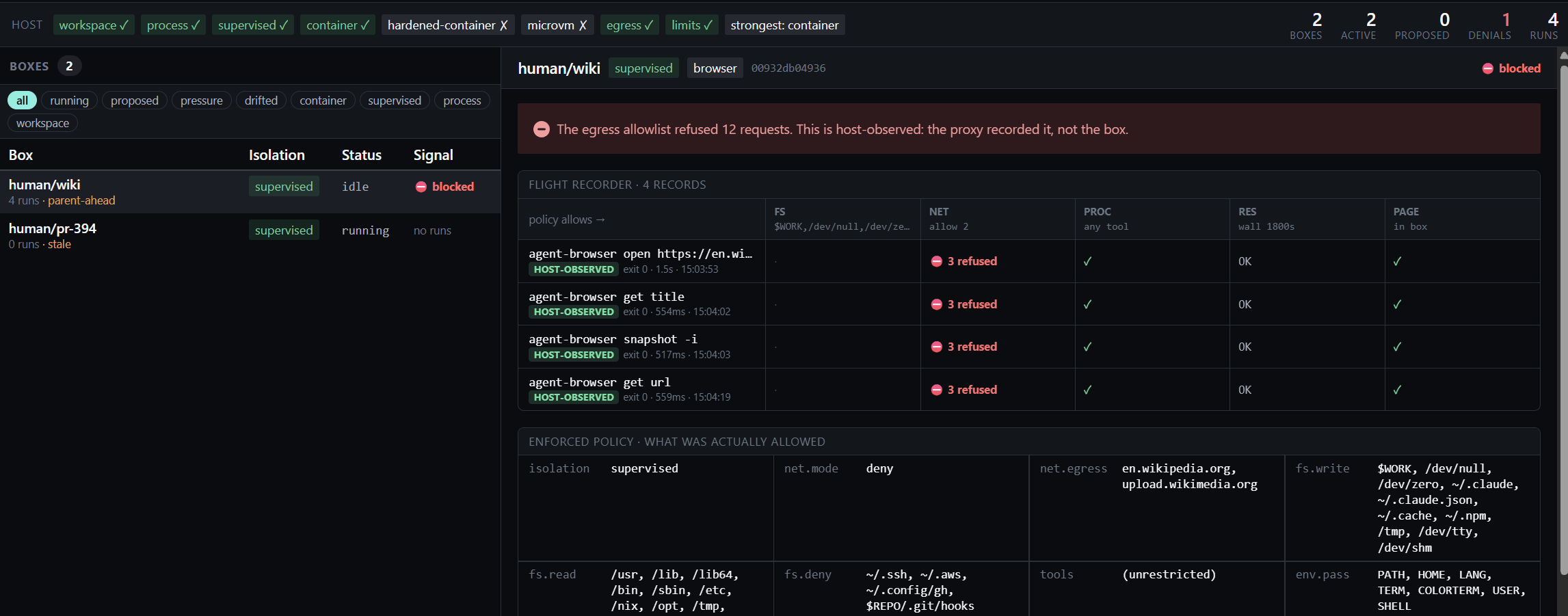Sort by the Isolation column header
The image size is (1568, 616).
click(x=277, y=155)
